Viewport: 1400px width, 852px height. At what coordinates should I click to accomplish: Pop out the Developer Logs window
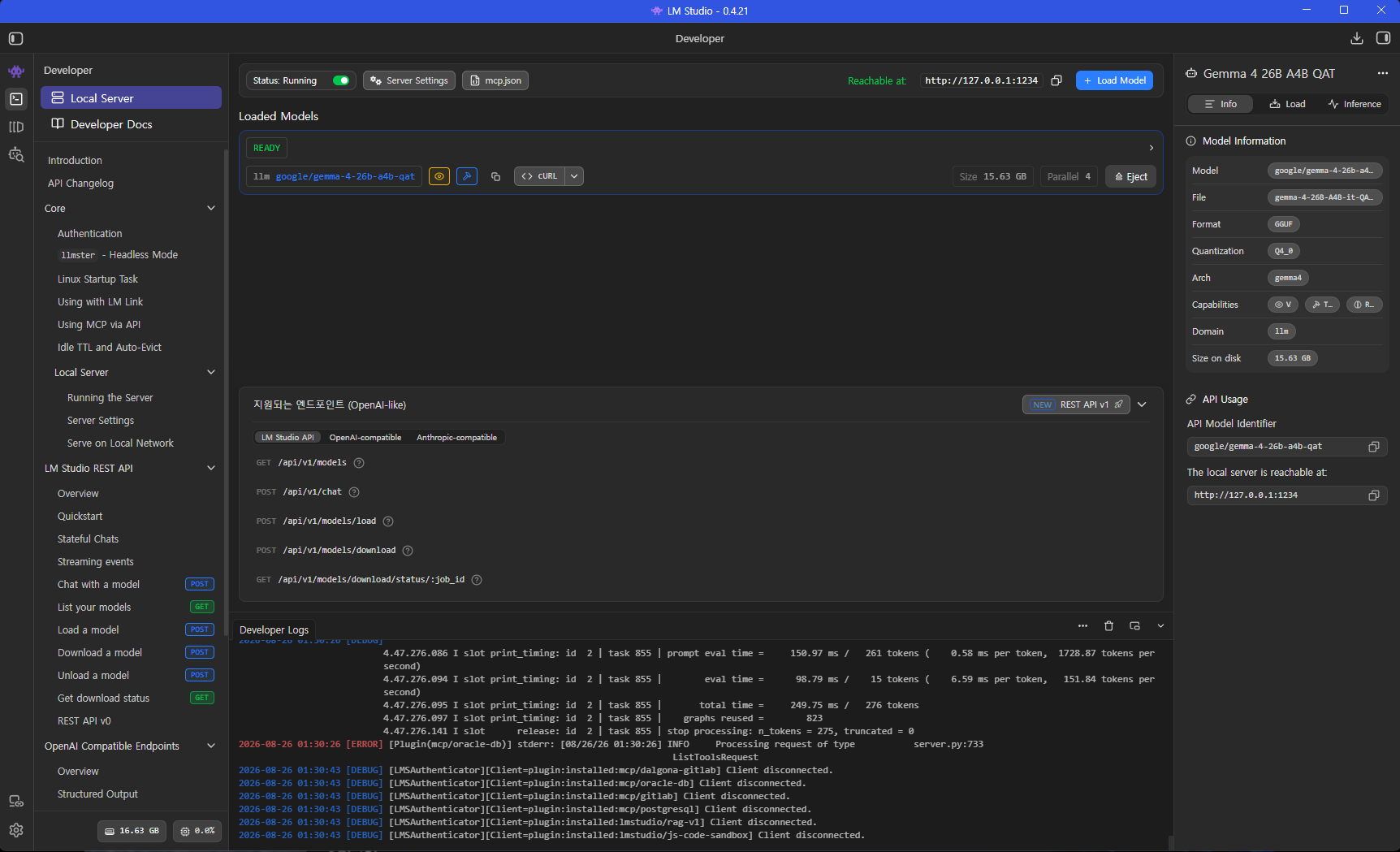(x=1134, y=626)
